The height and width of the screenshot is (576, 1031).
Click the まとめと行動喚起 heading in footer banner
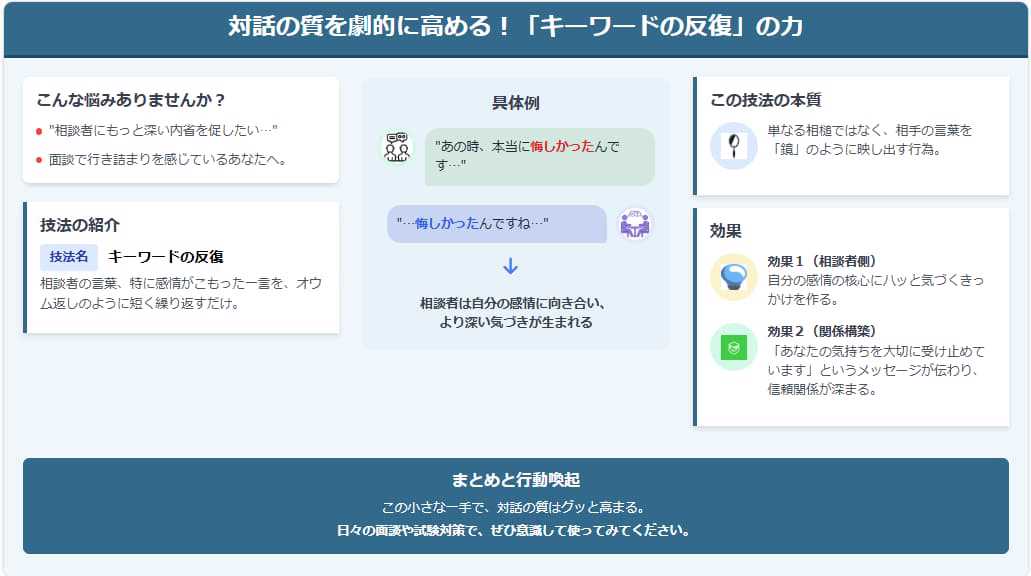(x=515, y=479)
